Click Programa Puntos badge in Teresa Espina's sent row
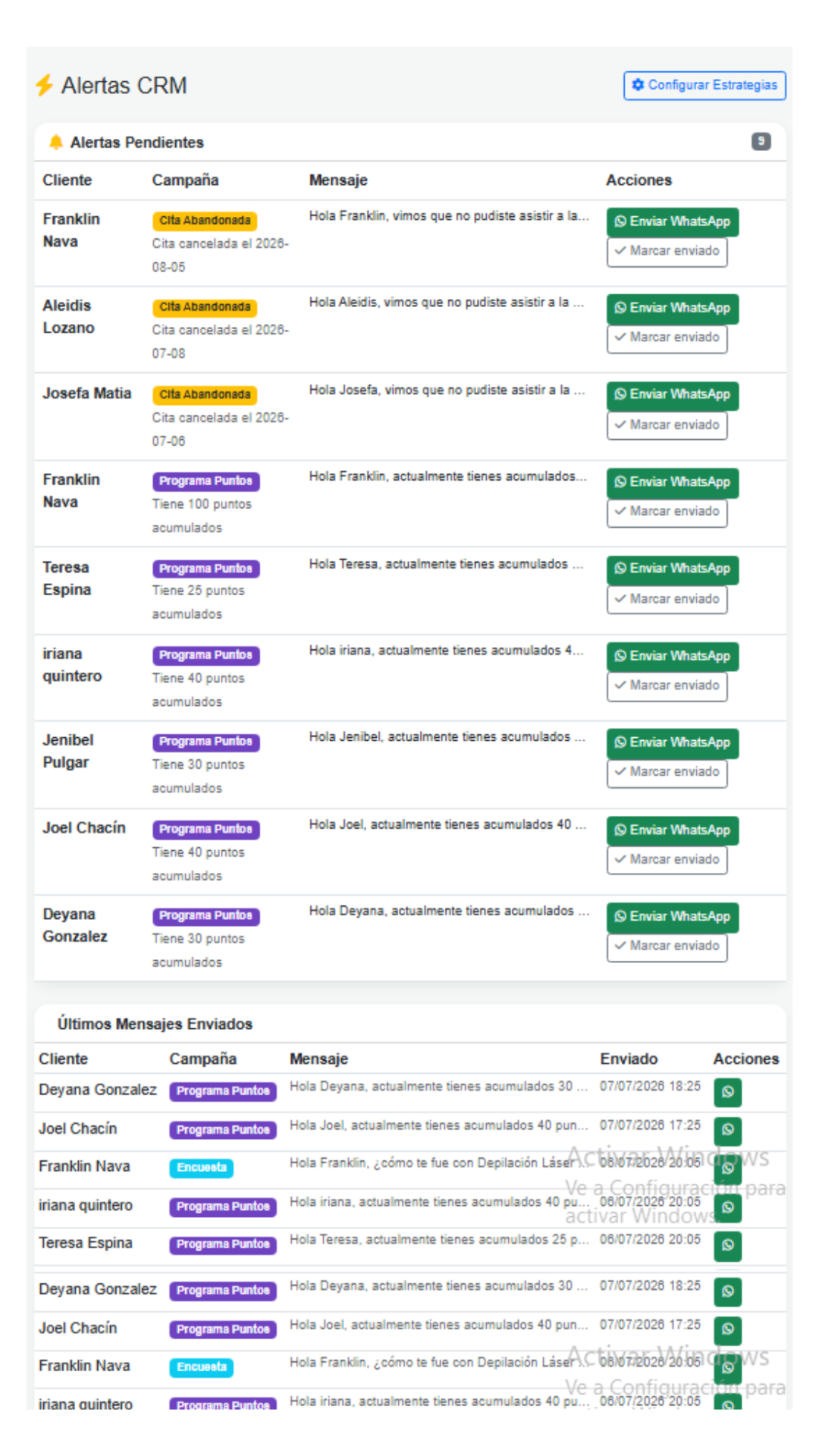This screenshot has width=819, height=1456. (x=223, y=1244)
